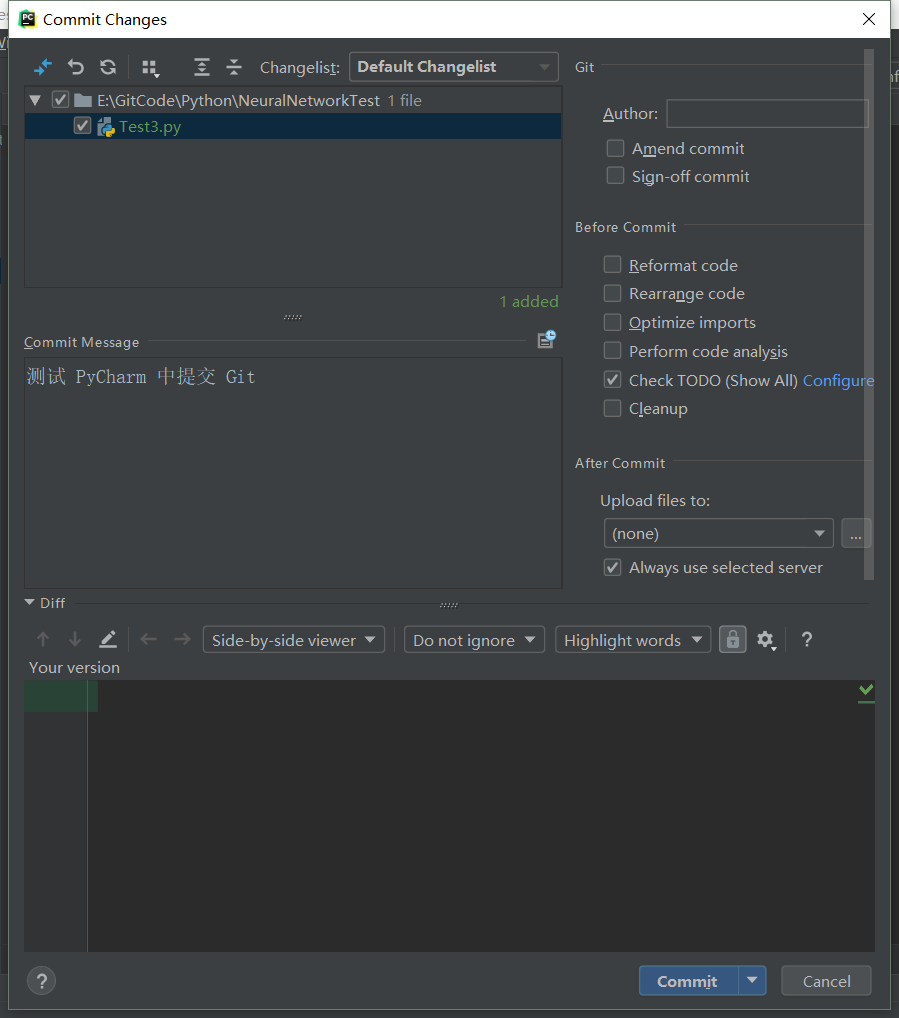Image resolution: width=899 pixels, height=1018 pixels.
Task: Expand all files using expand-all icon
Action: 201,67
